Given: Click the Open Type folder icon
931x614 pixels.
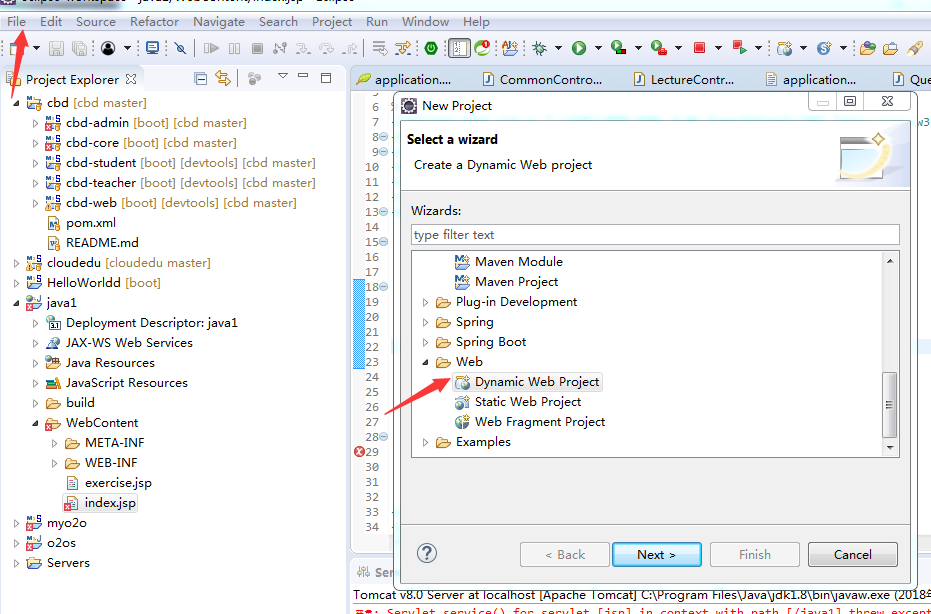Looking at the screenshot, I should point(868,48).
